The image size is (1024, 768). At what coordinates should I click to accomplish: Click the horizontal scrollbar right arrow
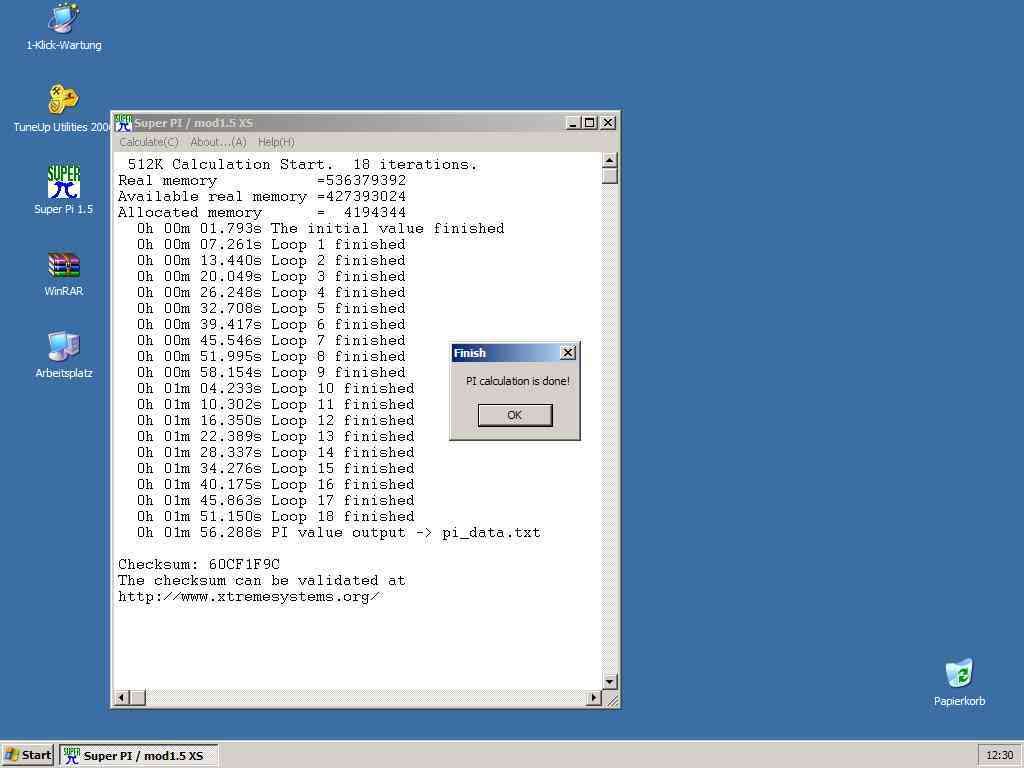click(593, 697)
